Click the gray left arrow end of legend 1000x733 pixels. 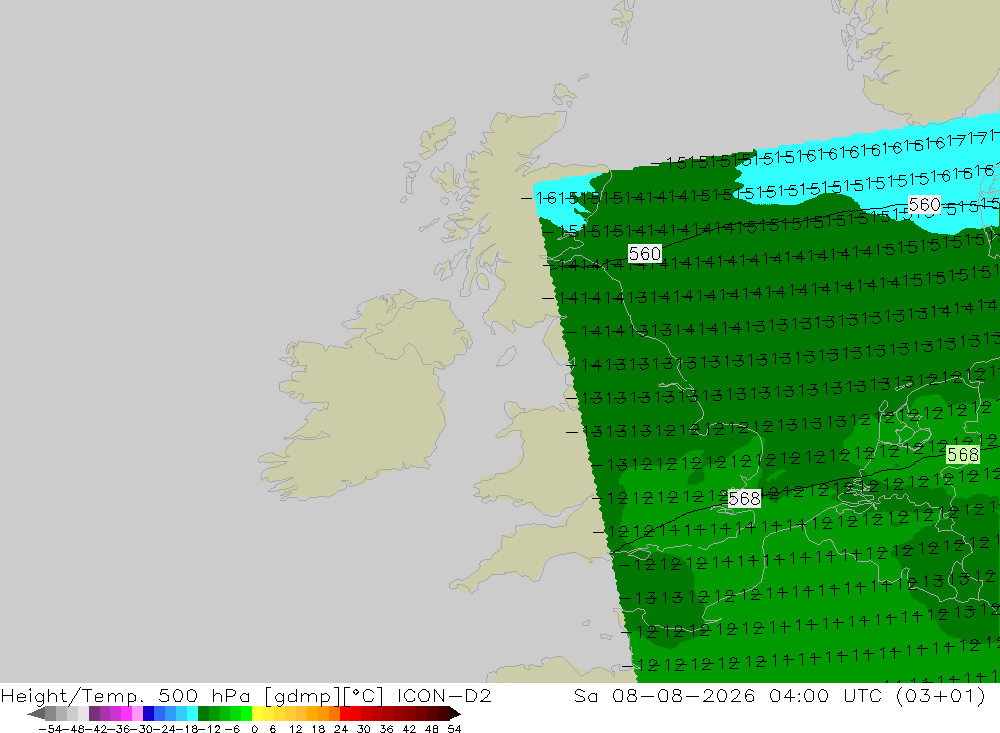pyautogui.click(x=36, y=713)
